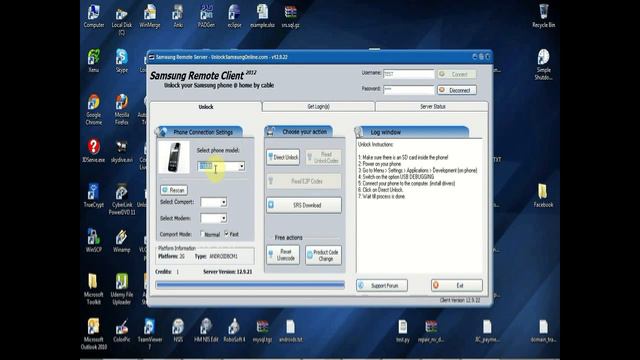Launch WinMerge from the desktop
Viewport: 640px width, 360px height.
point(150,16)
